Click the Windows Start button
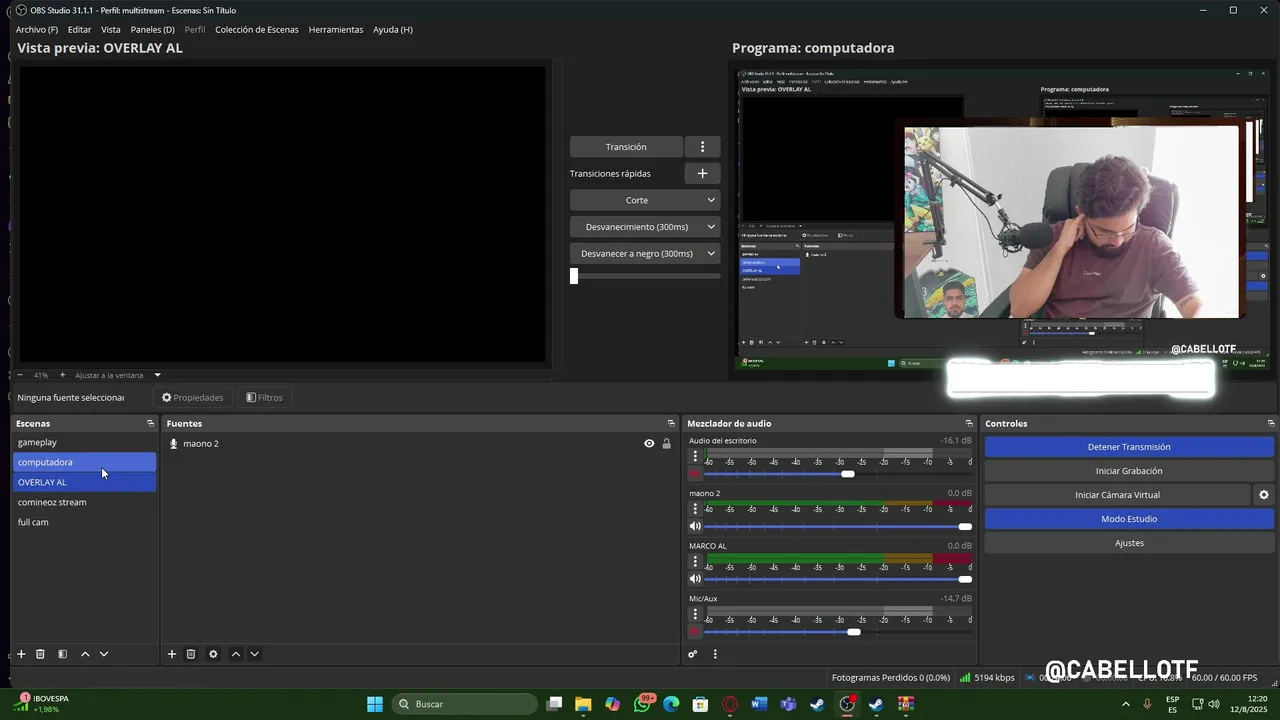Image resolution: width=1280 pixels, height=720 pixels. (375, 704)
